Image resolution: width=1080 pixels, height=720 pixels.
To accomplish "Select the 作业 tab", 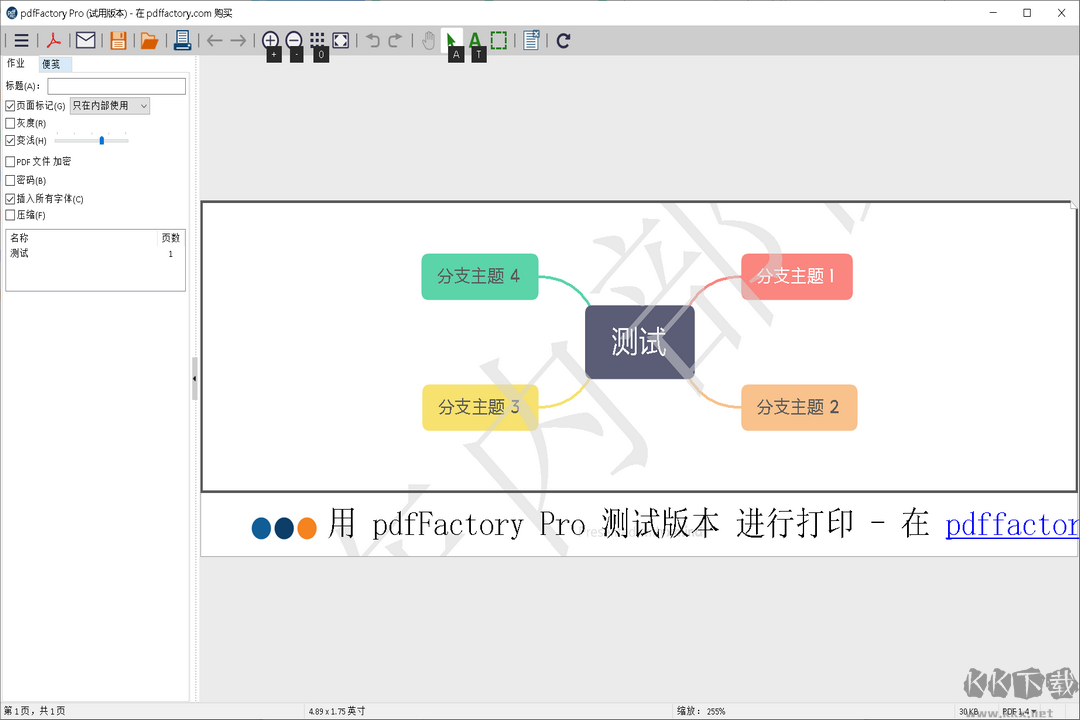I will click(x=16, y=63).
